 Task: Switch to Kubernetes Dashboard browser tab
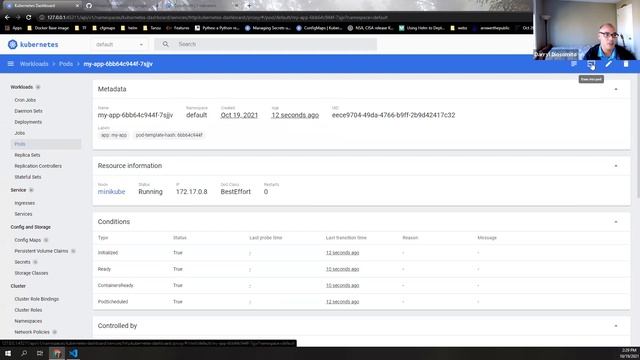(x=41, y=6)
